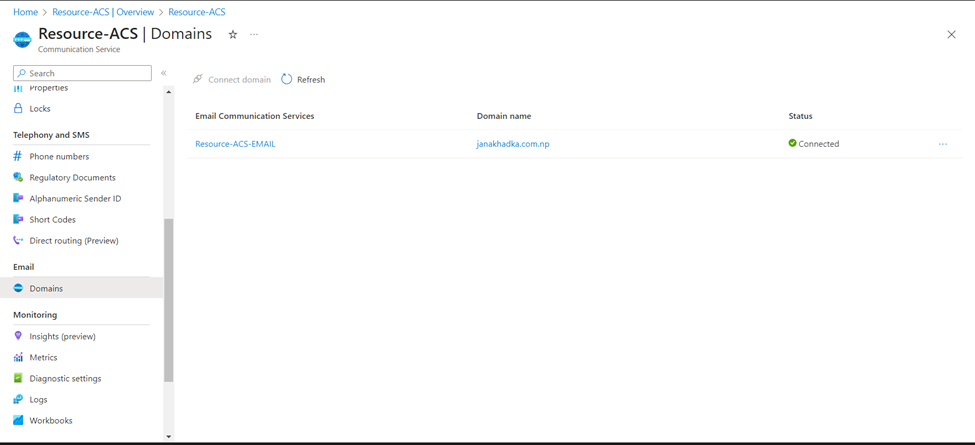Click the Alphanumeric Sender ID icon
Screen dimensions: 975x445
click(x=18, y=198)
